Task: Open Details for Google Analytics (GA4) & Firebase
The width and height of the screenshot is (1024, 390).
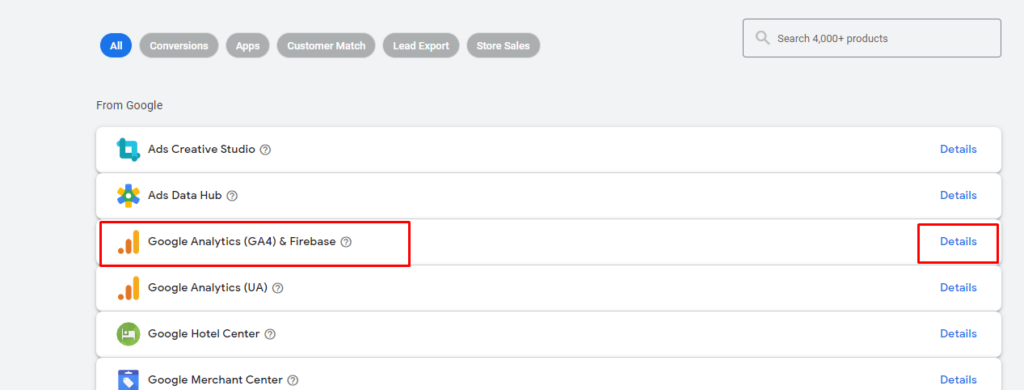Action: point(958,242)
